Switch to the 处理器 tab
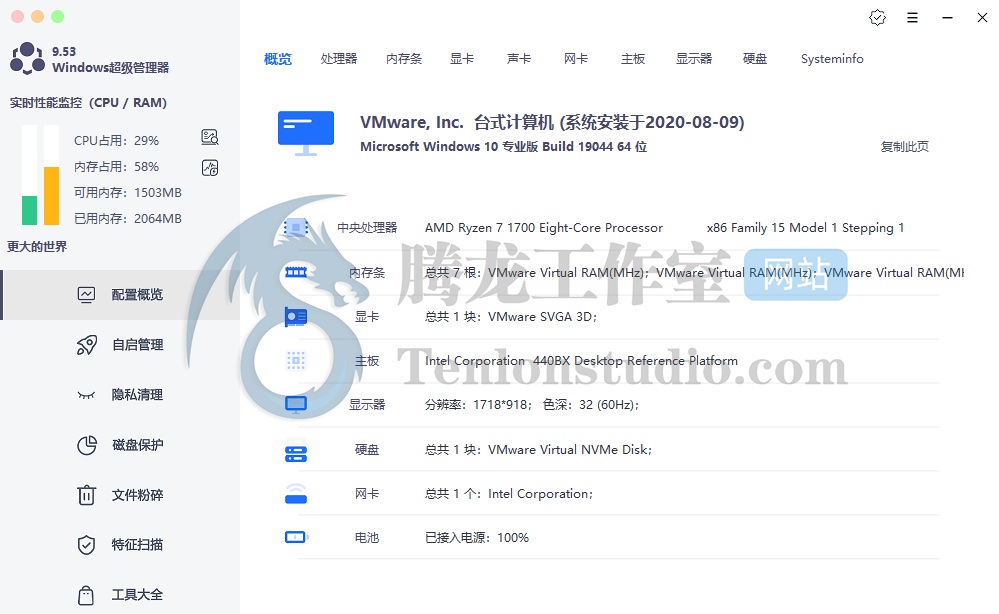Viewport: 999px width, 614px height. (x=339, y=59)
